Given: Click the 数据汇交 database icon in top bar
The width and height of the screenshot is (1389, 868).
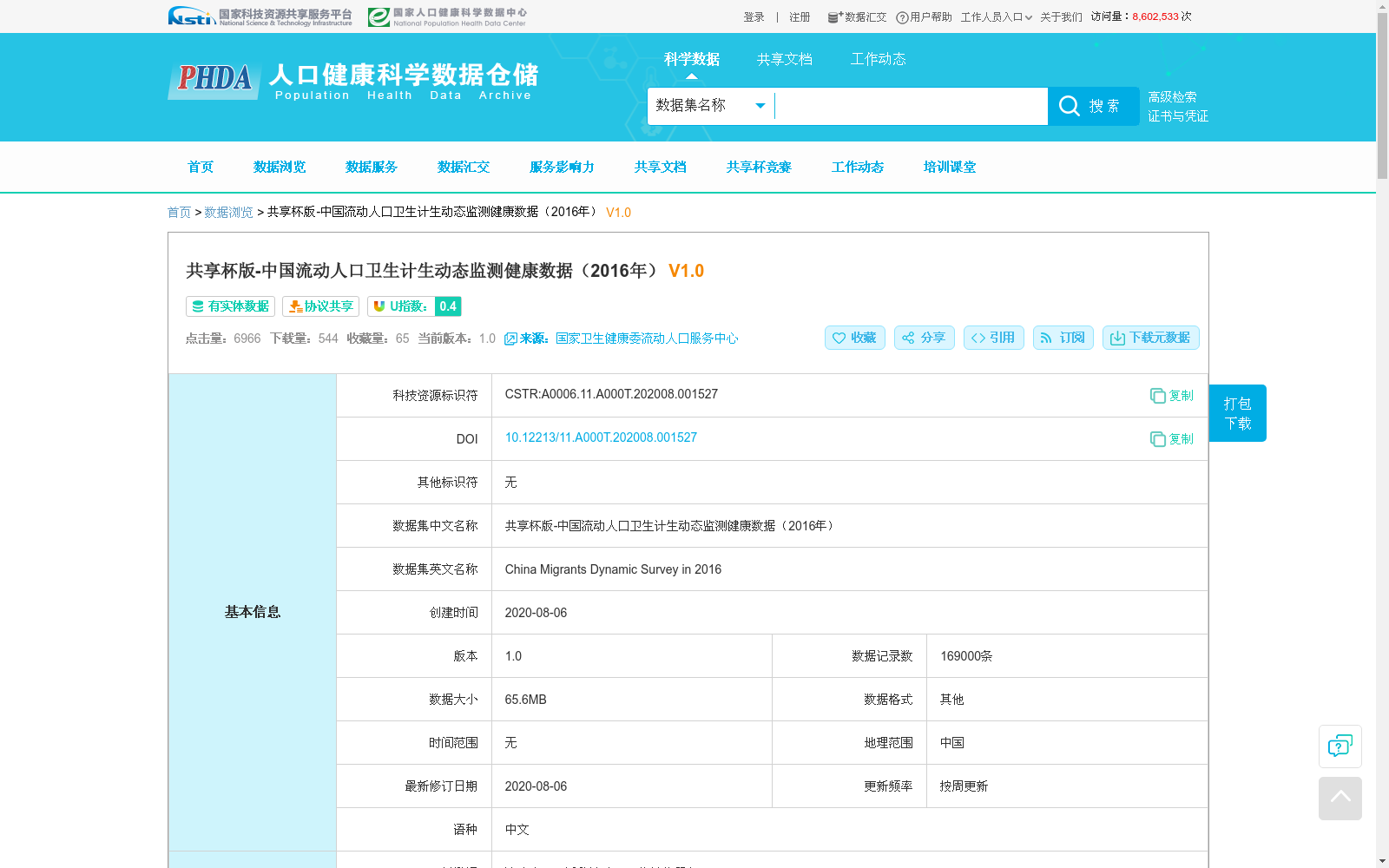Looking at the screenshot, I should pos(835,17).
